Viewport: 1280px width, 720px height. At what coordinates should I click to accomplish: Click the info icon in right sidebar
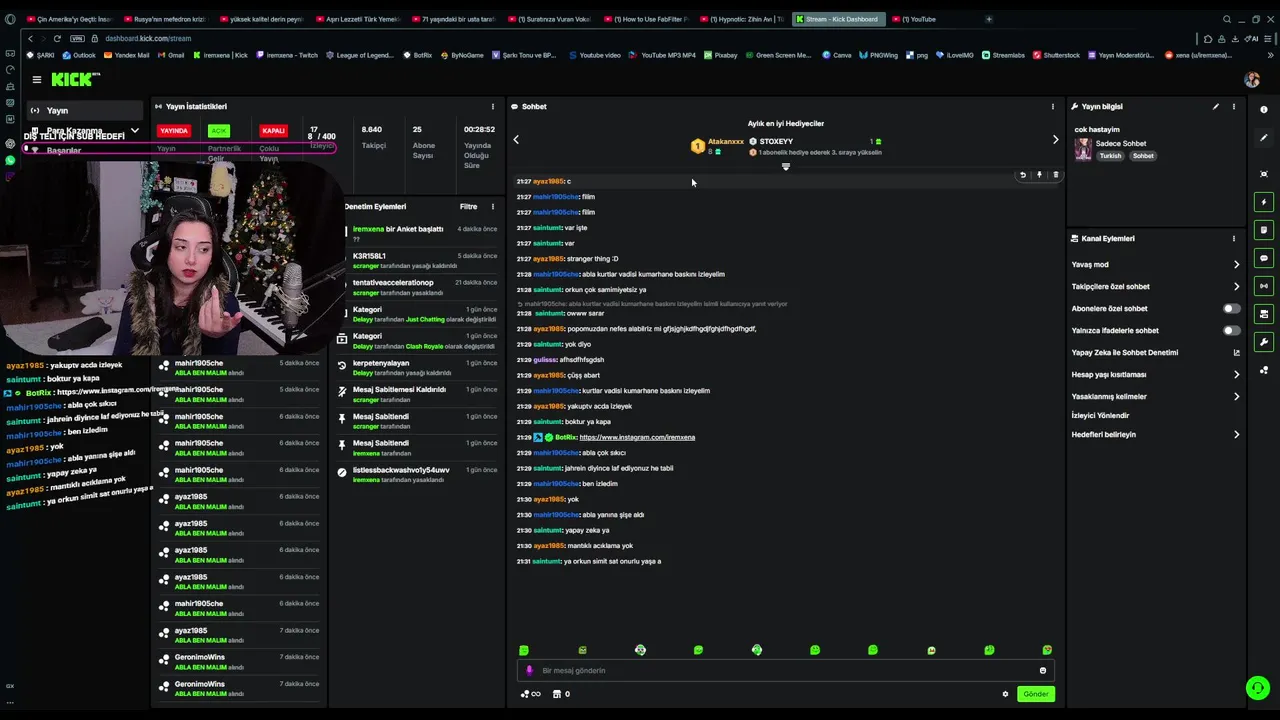tap(1264, 109)
